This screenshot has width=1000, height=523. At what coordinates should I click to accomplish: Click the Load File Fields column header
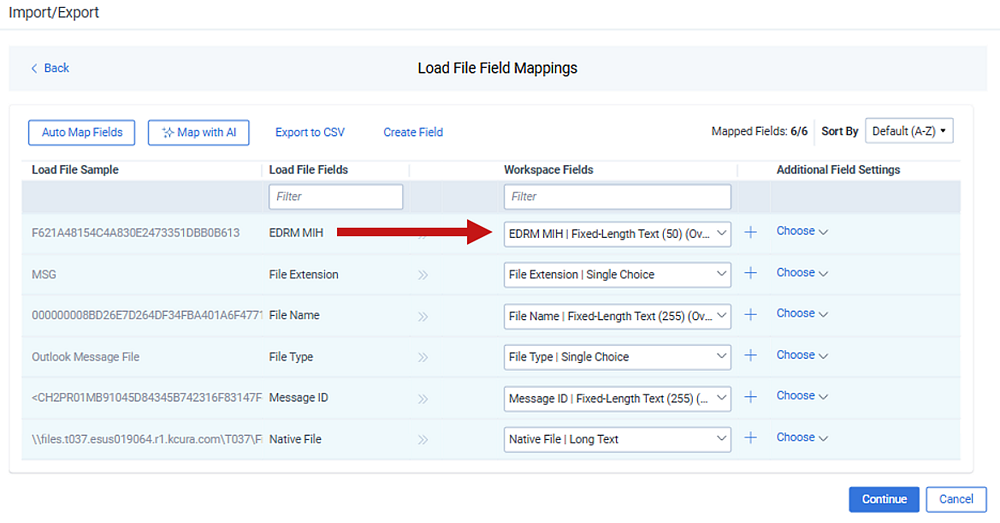(309, 170)
